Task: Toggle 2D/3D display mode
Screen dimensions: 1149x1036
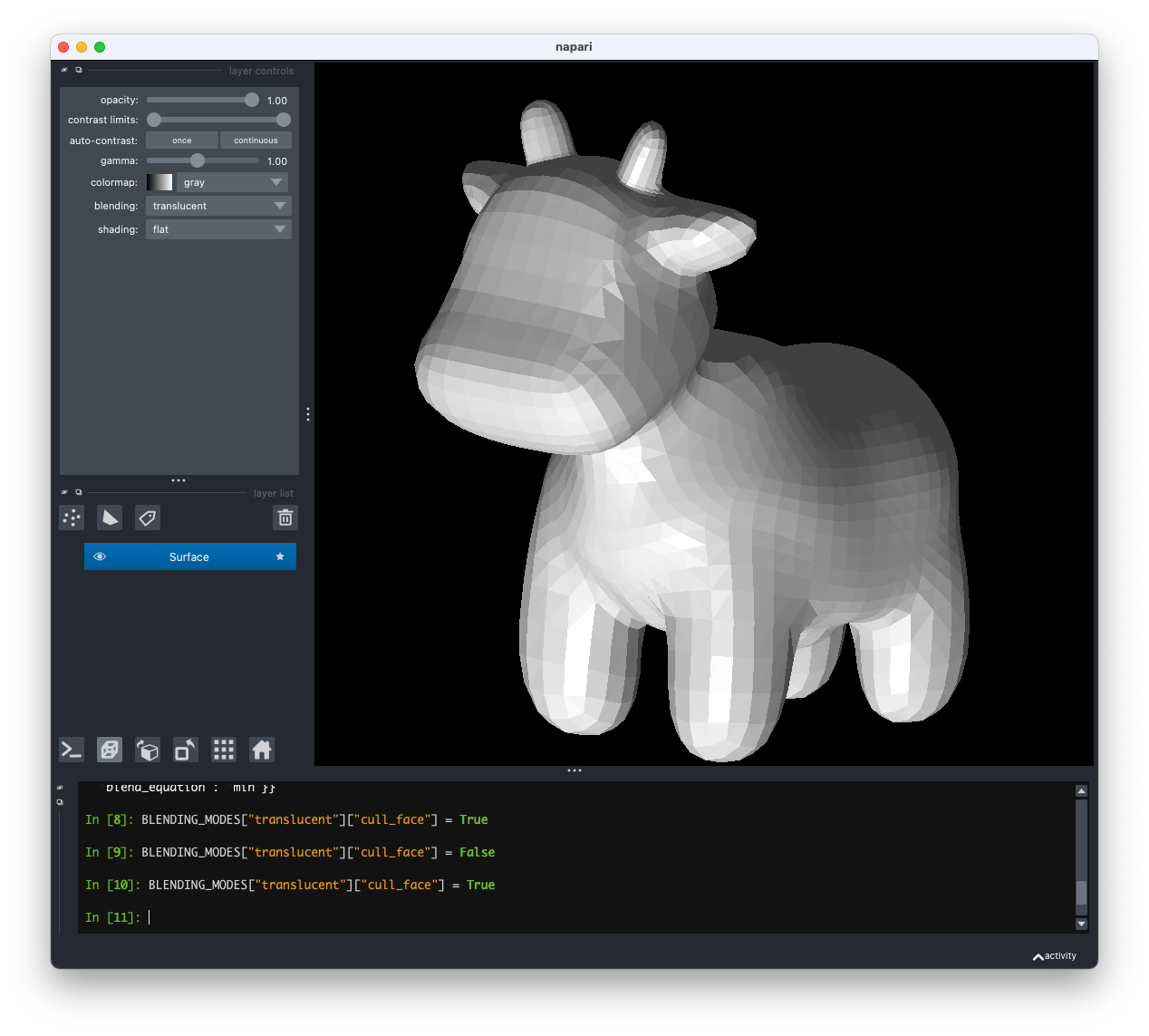Action: pos(109,750)
